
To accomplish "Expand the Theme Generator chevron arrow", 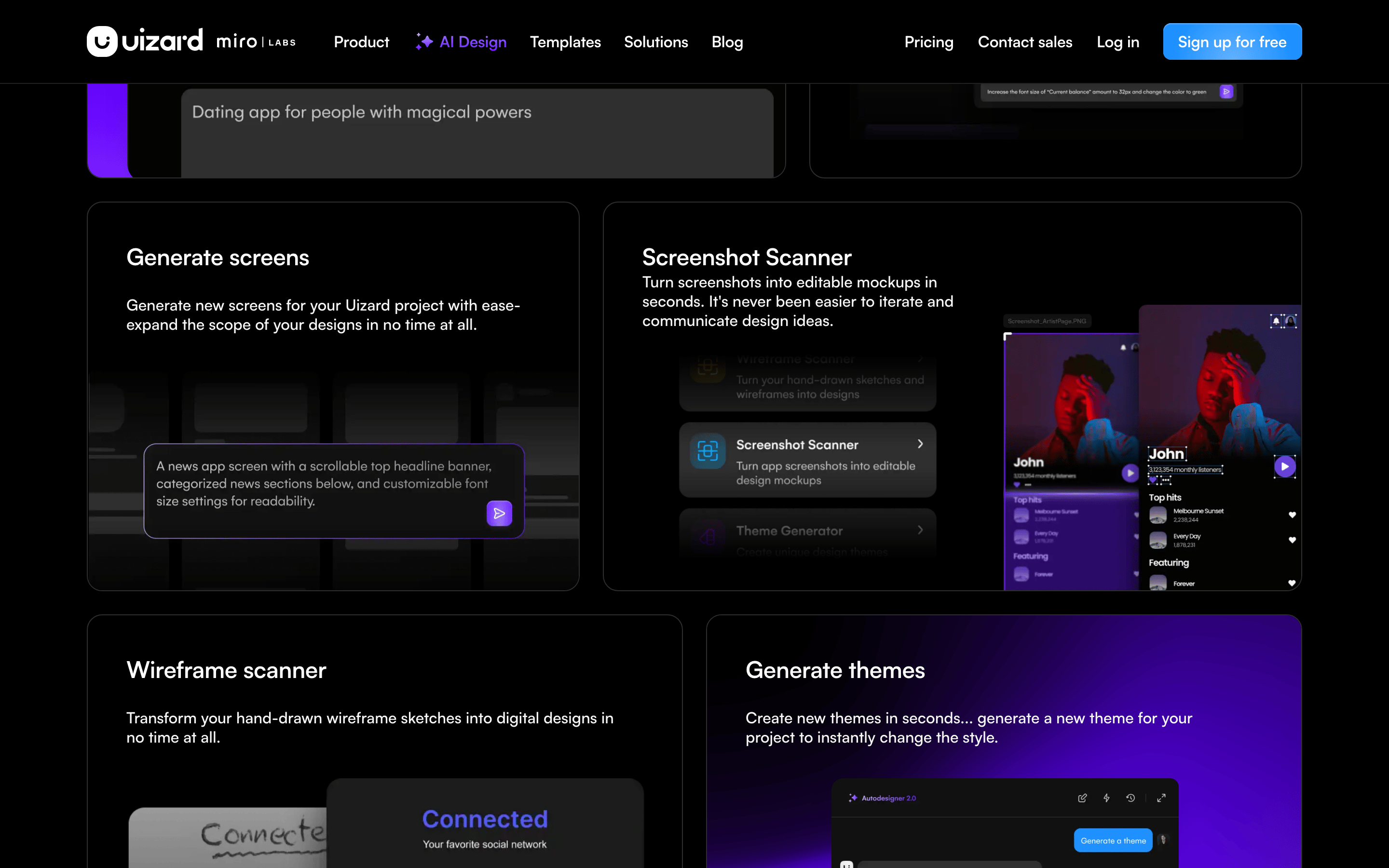I will (920, 530).
